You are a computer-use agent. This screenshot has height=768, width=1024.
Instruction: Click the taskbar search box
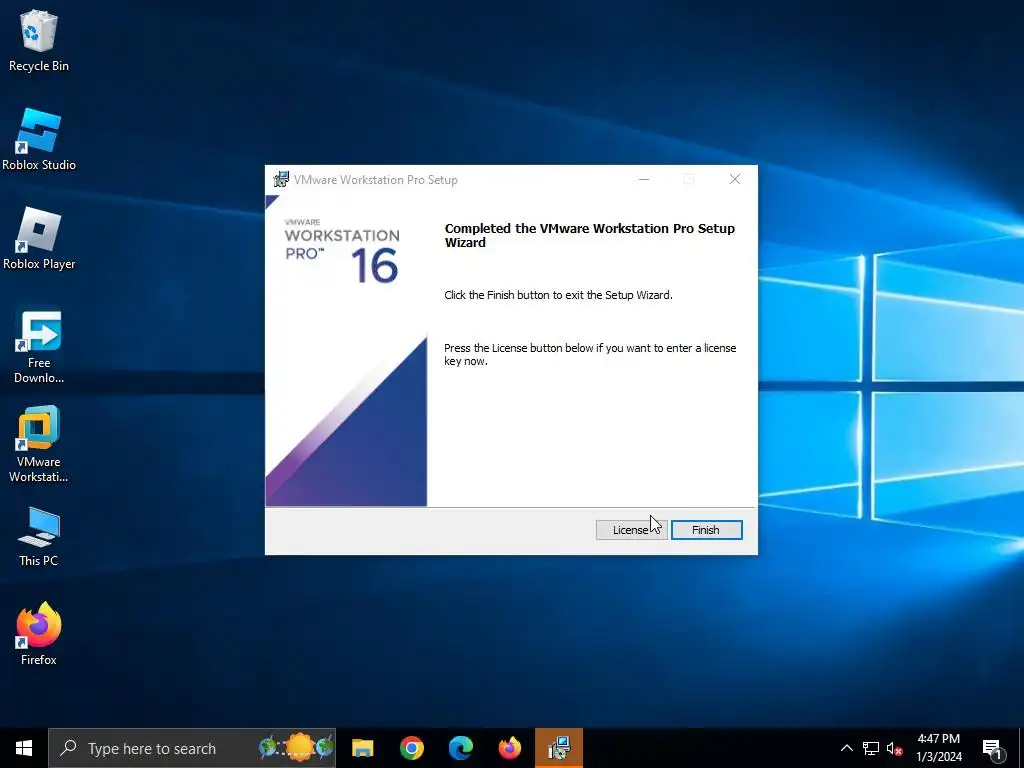pos(192,748)
